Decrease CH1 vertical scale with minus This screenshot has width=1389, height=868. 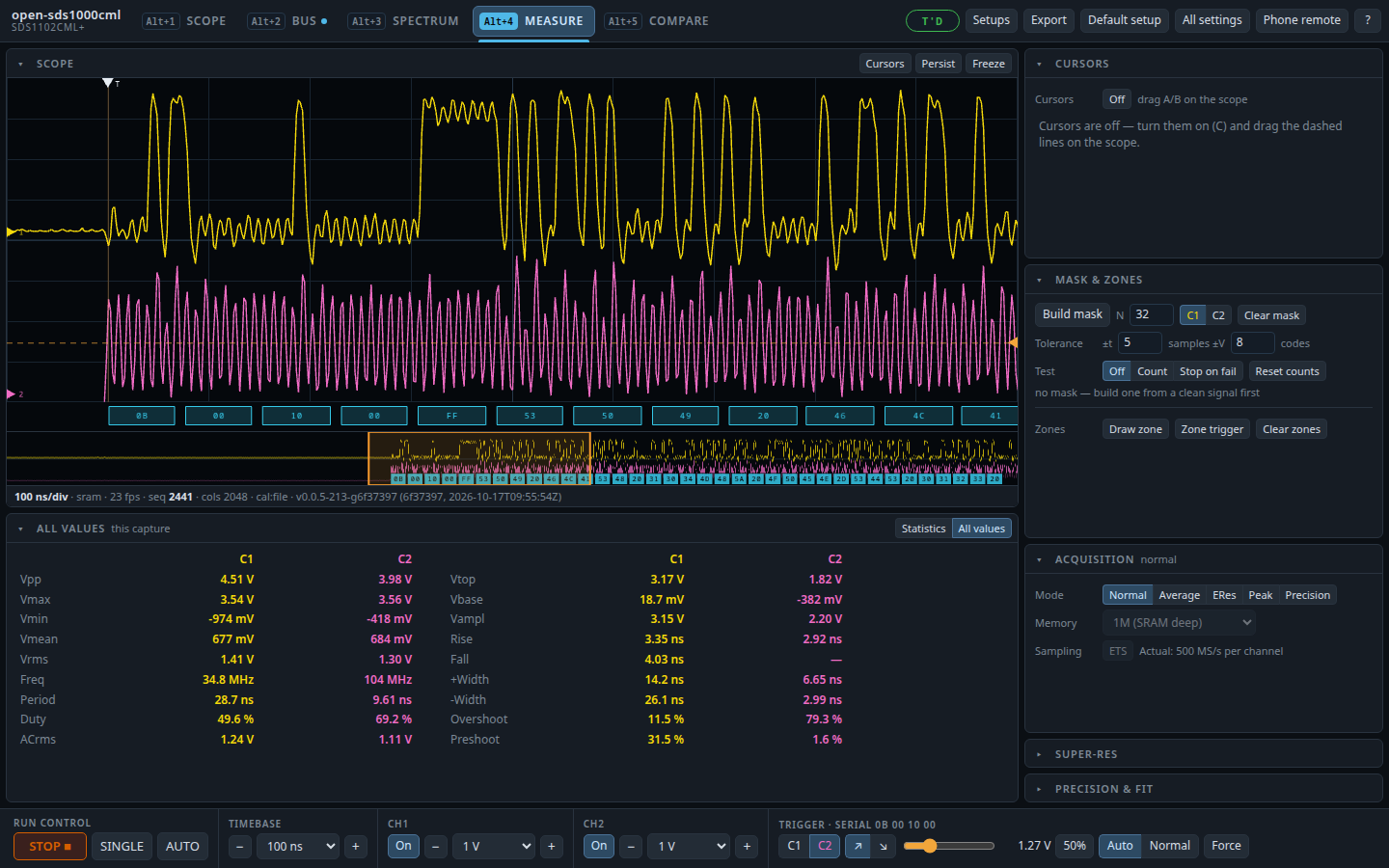(436, 847)
